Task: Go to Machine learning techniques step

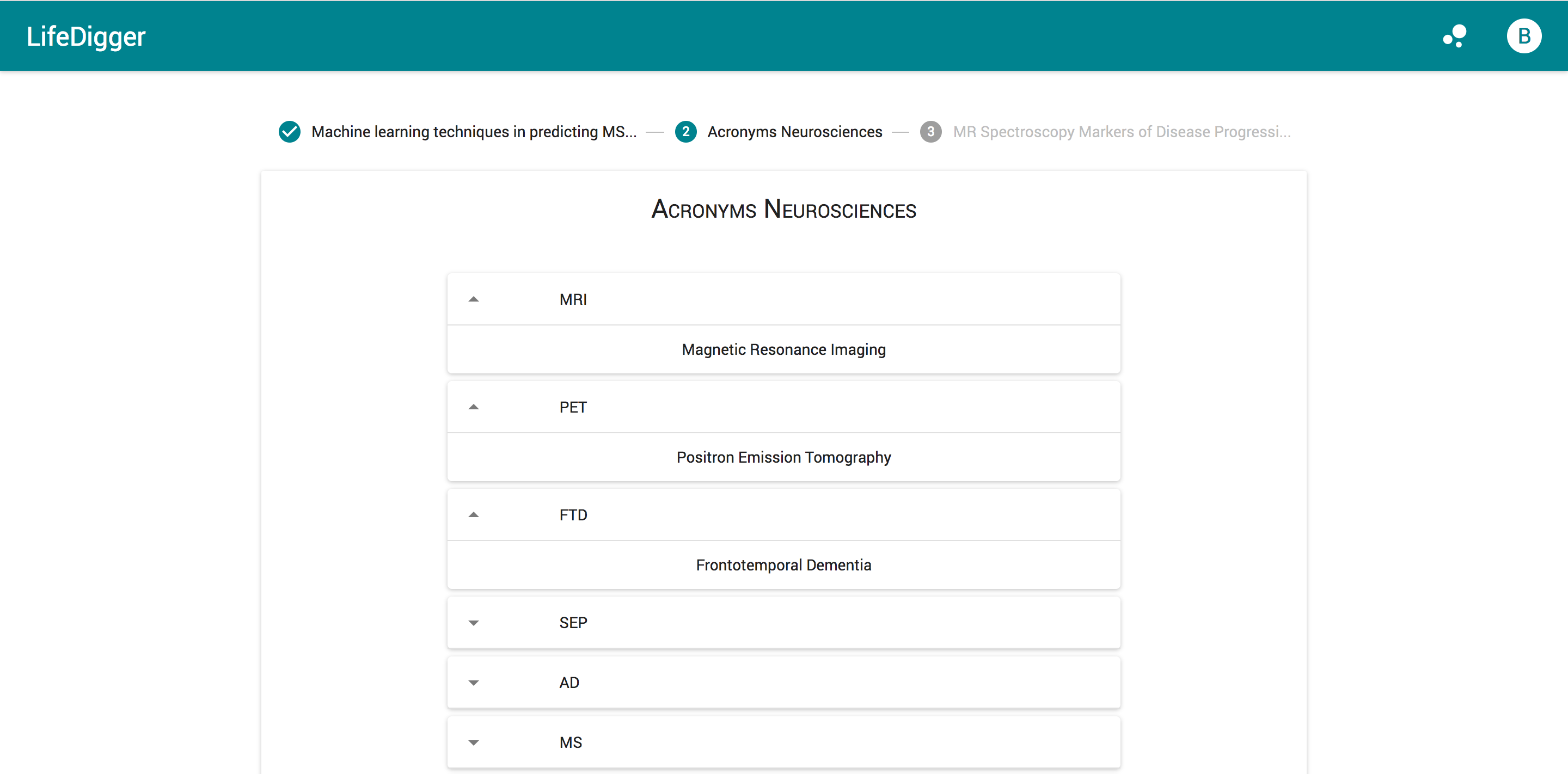Action: 474,131
